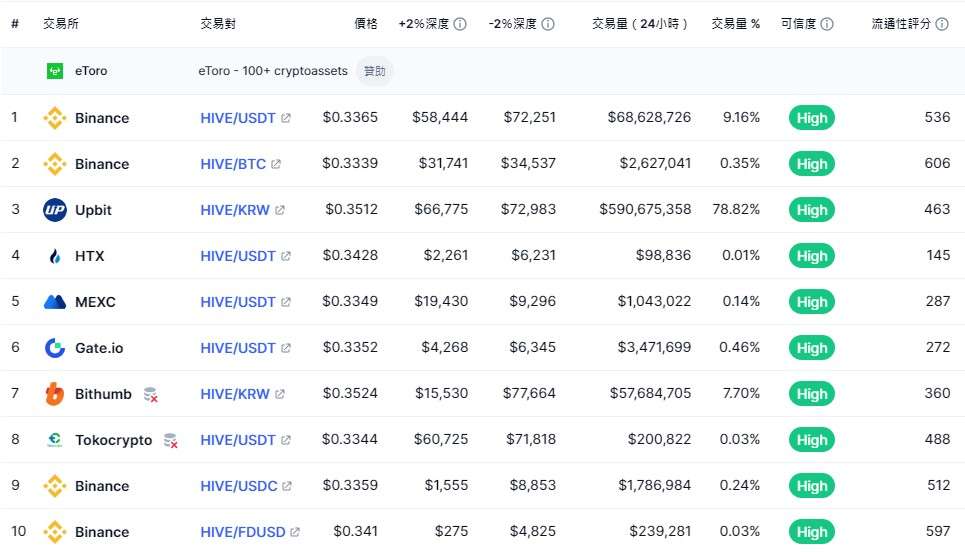Click the Tokocrypto logo icon
The height and width of the screenshot is (552, 965).
click(55, 440)
